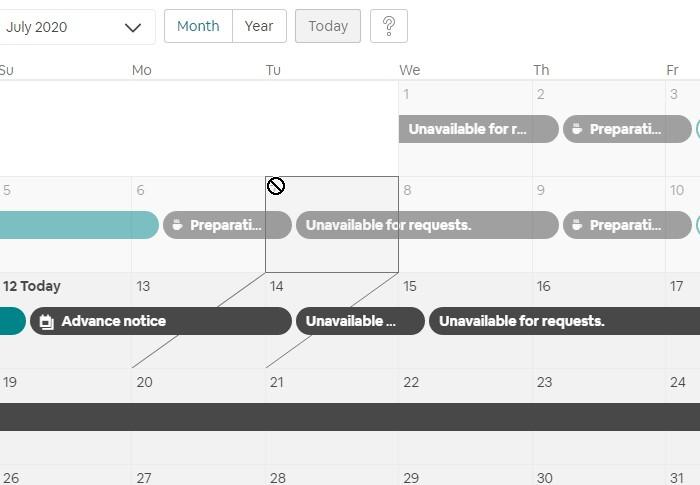
Task: Click the Advance notice calendar icon
Action: coord(45,321)
